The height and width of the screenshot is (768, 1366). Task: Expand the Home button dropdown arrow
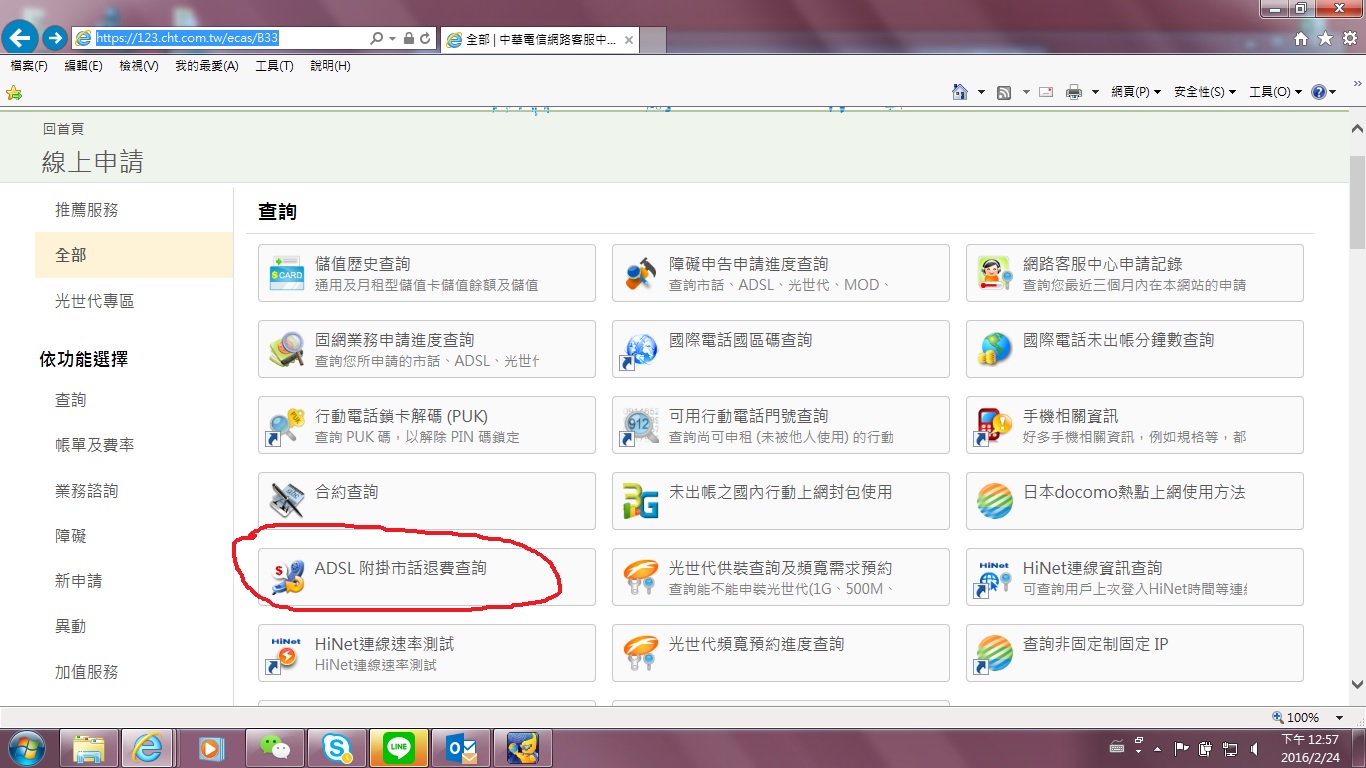(981, 92)
